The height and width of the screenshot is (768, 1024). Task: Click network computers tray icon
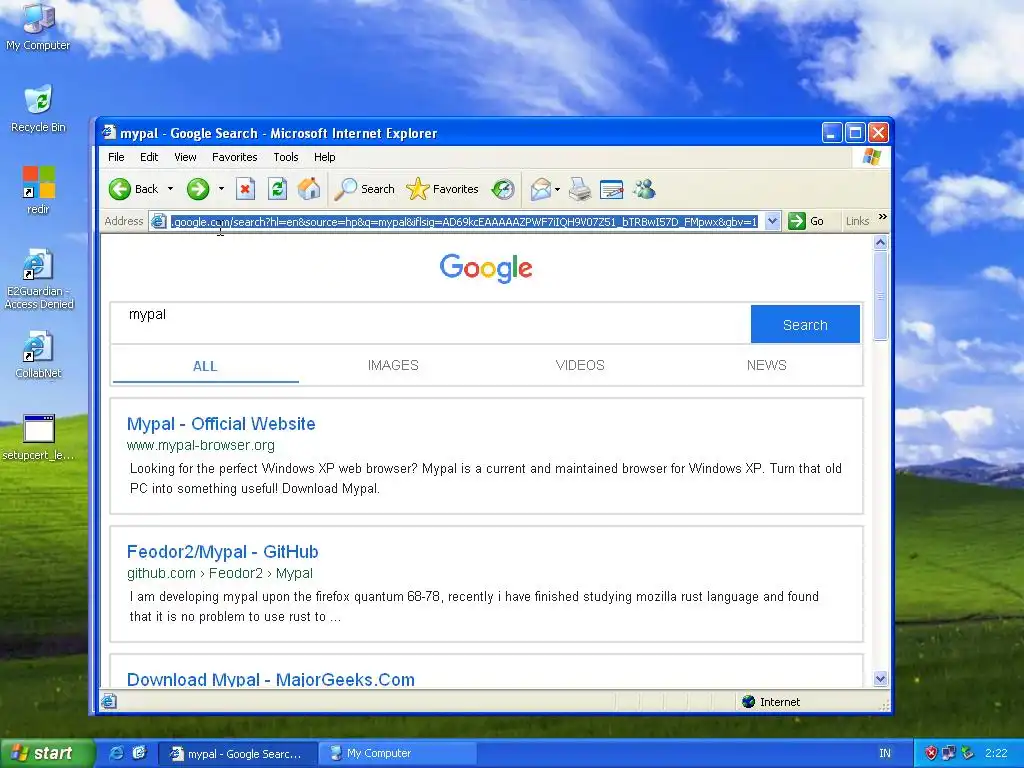pyautogui.click(x=949, y=753)
